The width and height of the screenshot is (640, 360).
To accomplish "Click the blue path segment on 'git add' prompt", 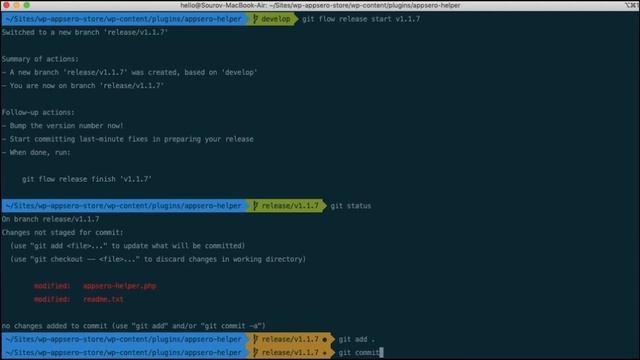I will click(x=124, y=339).
